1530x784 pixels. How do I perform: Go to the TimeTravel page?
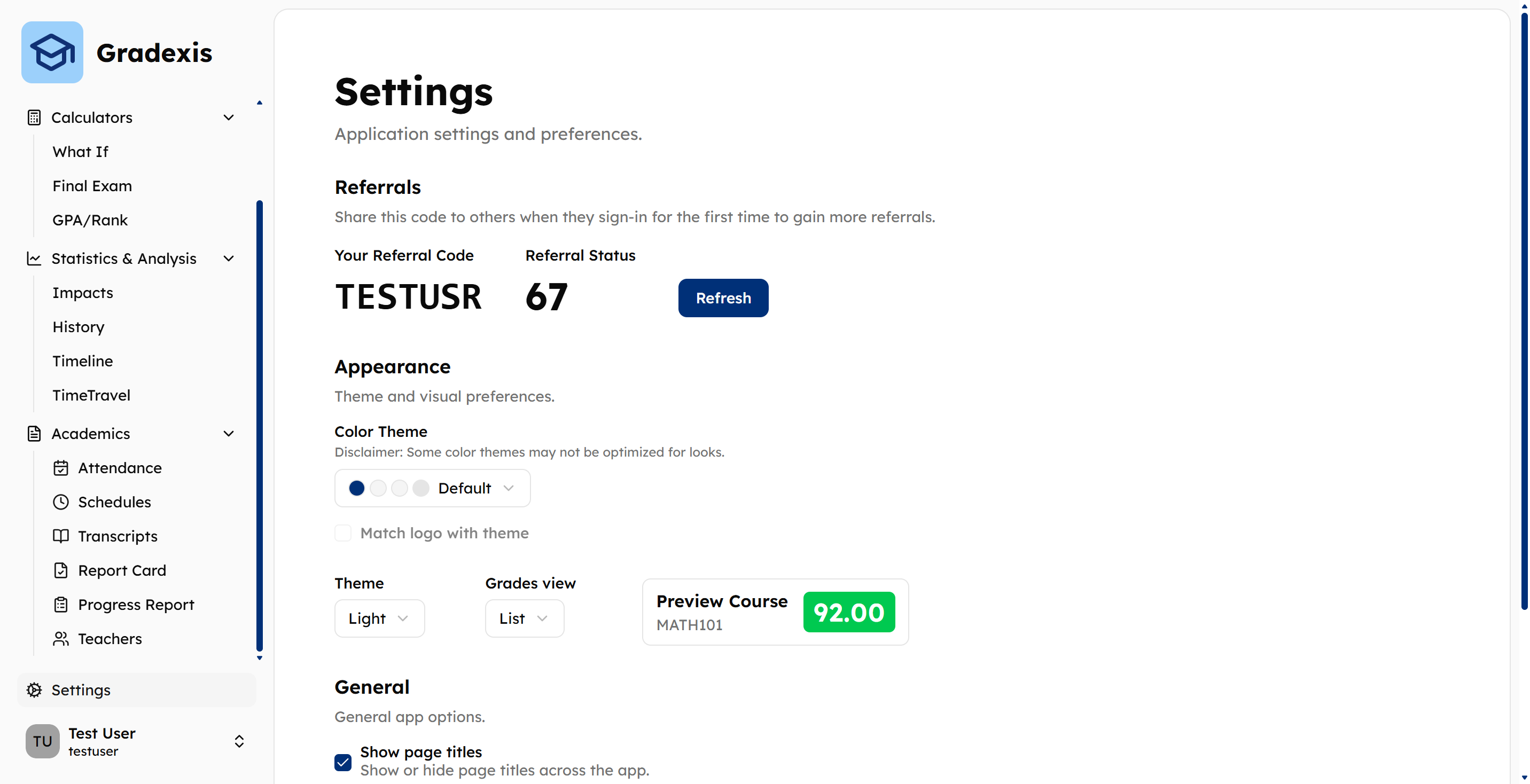click(x=91, y=395)
